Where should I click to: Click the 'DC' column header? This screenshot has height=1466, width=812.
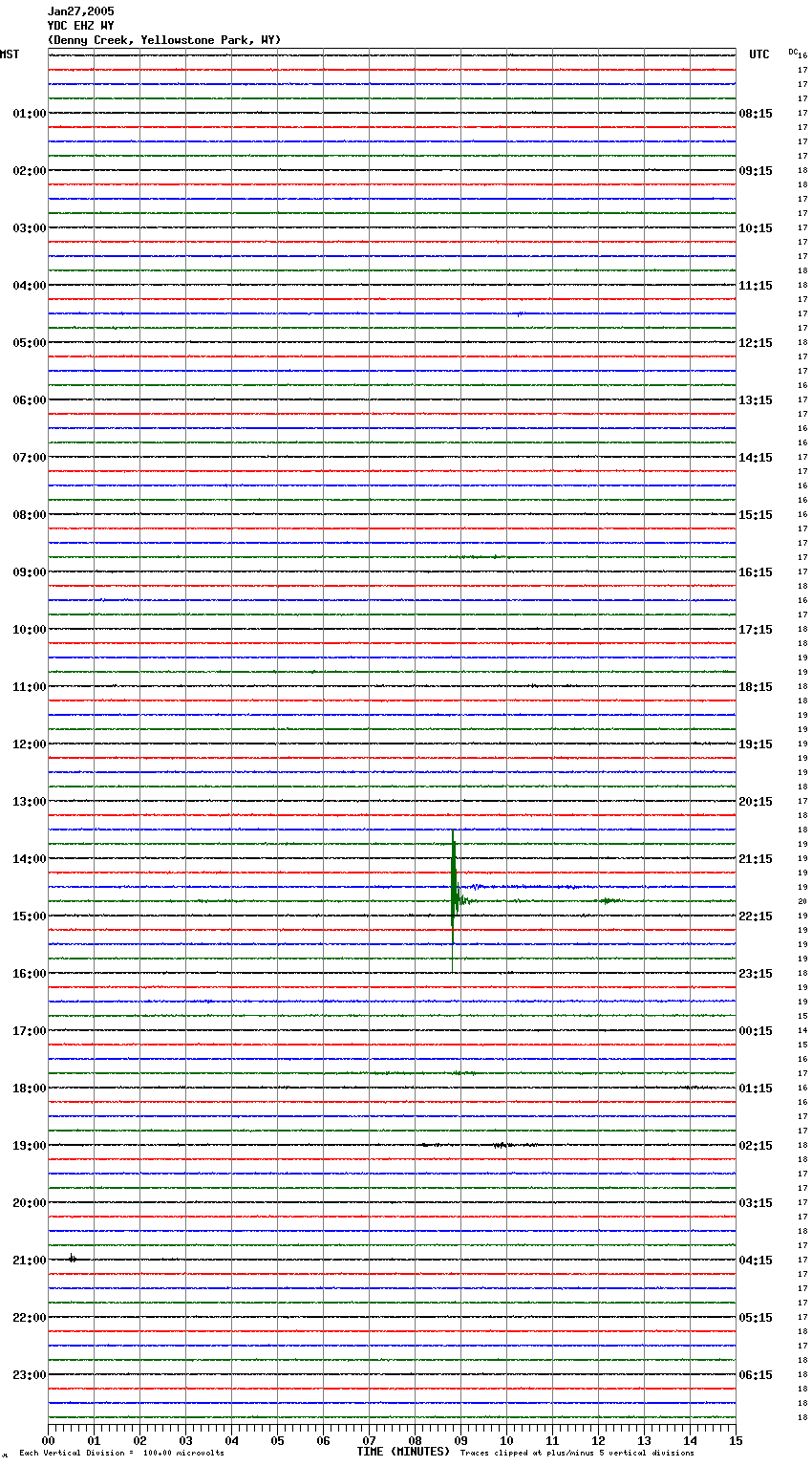[x=793, y=52]
